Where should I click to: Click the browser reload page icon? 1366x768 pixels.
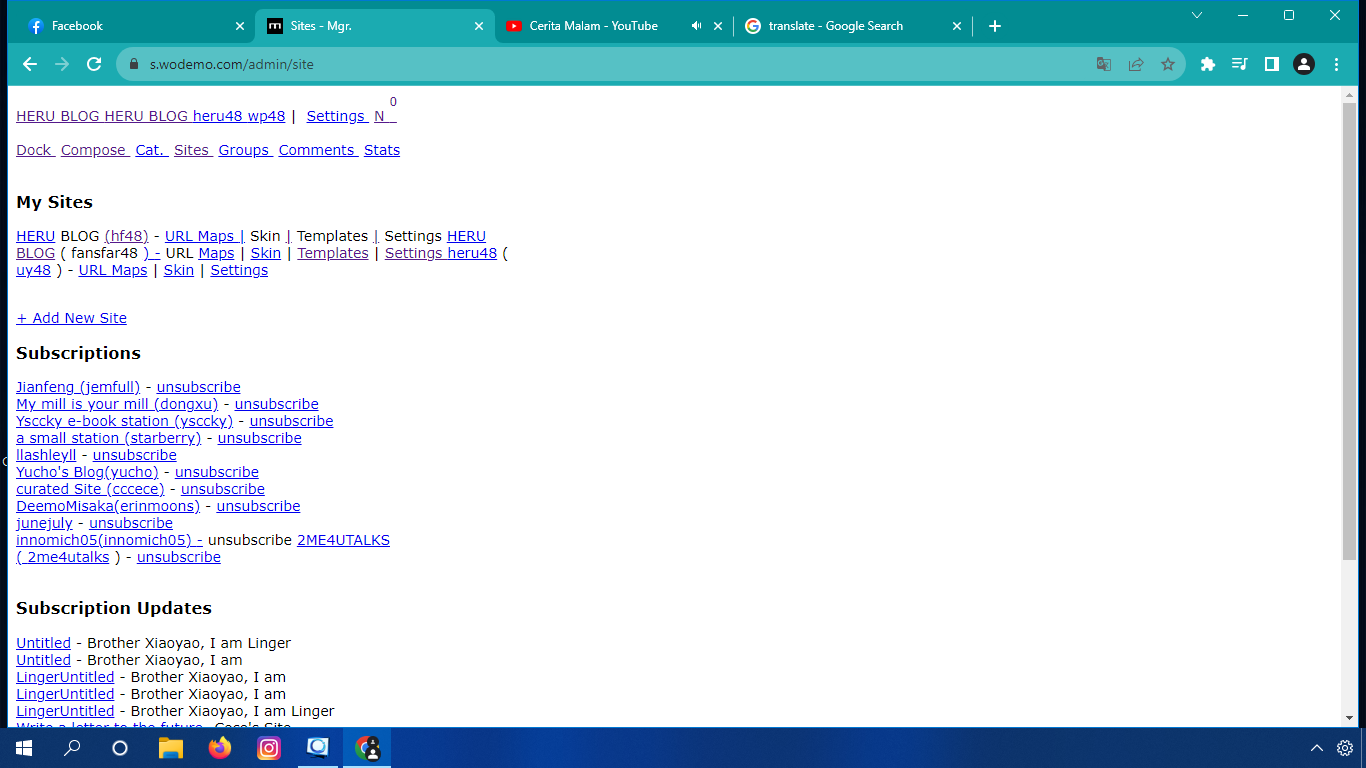pos(94,64)
